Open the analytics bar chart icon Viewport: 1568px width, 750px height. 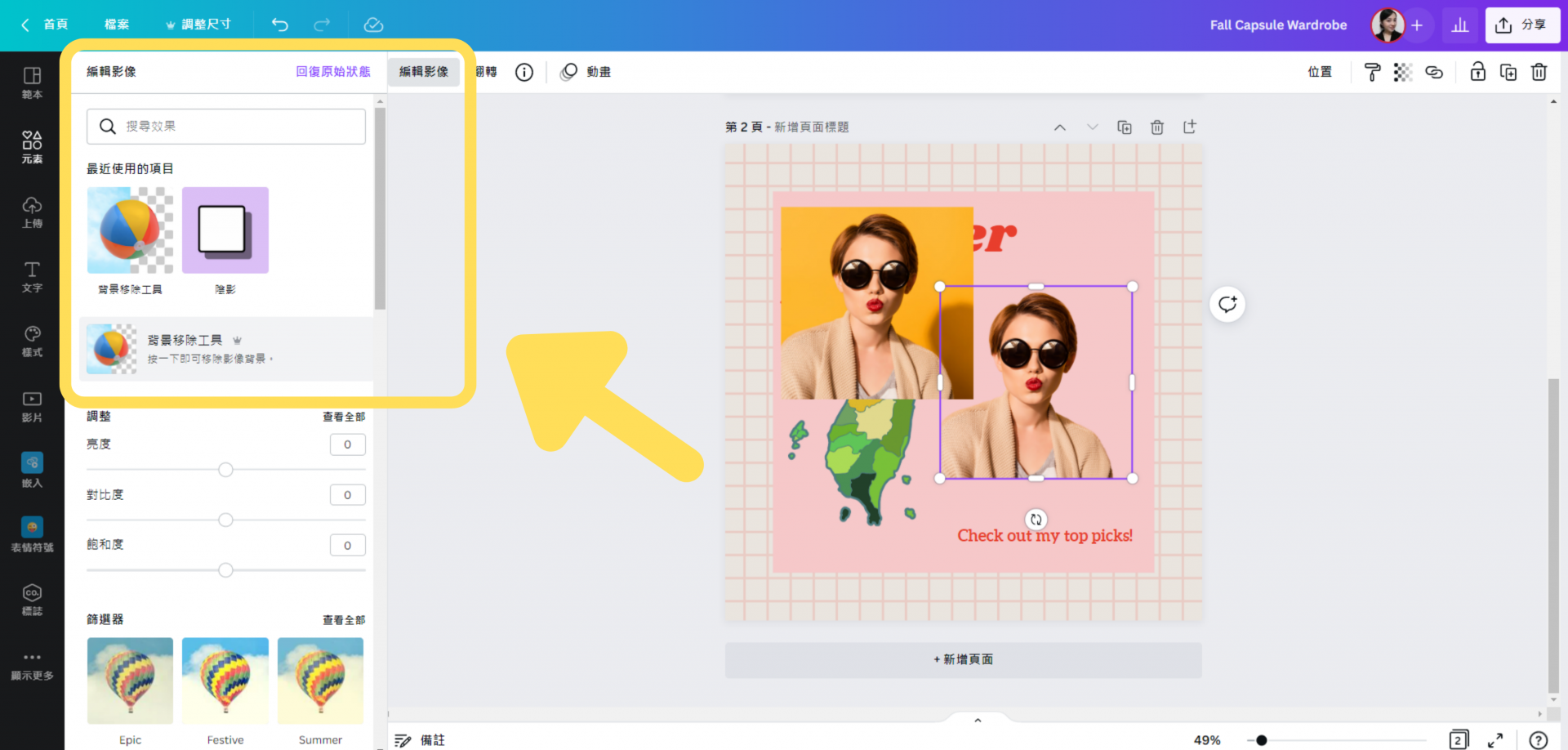1460,25
